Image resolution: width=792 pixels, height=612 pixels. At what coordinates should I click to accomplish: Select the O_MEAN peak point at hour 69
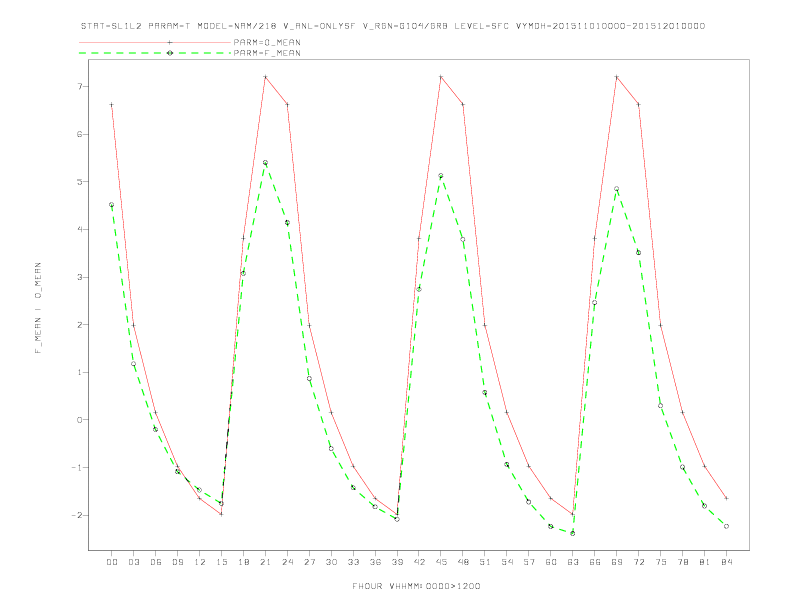(617, 77)
